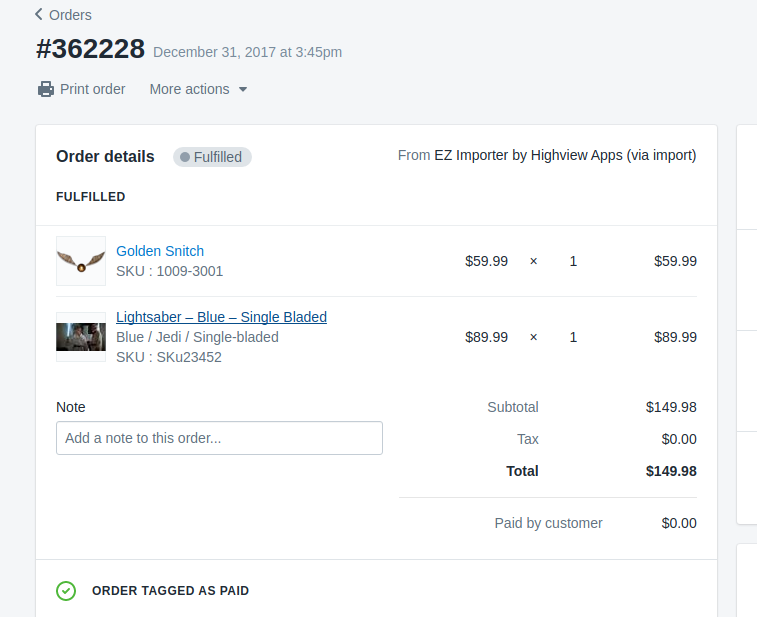
Task: Open the More actions dropdown
Action: [190, 89]
